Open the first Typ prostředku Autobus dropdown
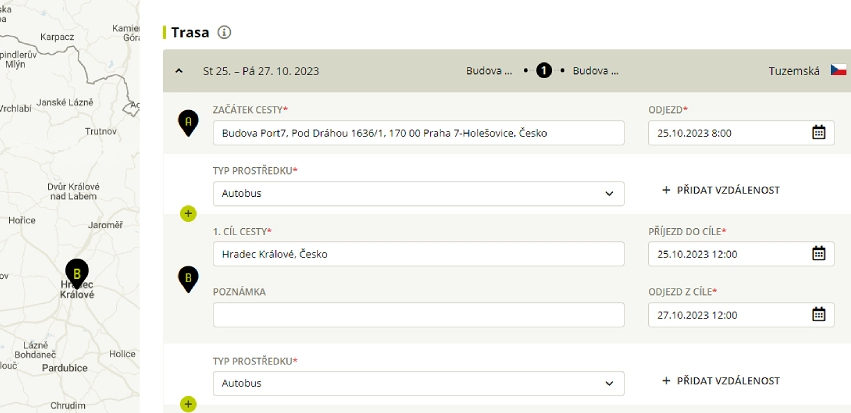 [418, 193]
